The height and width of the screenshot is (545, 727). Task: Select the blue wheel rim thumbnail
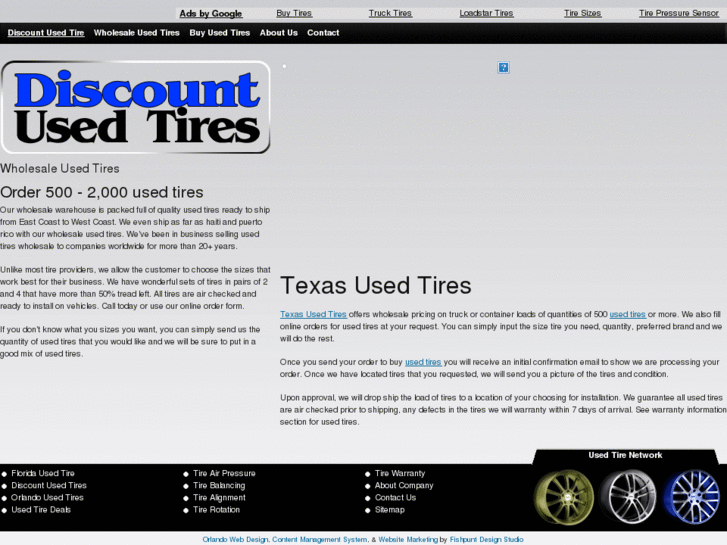692,497
